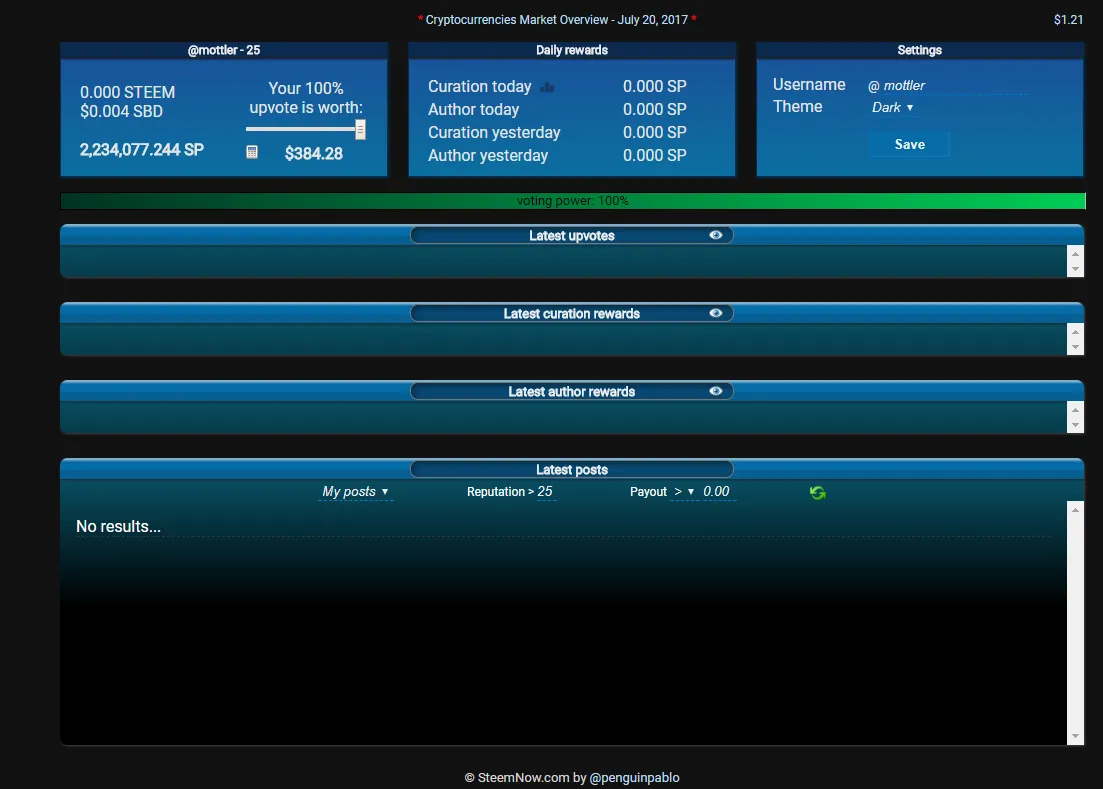Click the Save settings button
Viewport: 1103px width, 789px height.
(910, 144)
